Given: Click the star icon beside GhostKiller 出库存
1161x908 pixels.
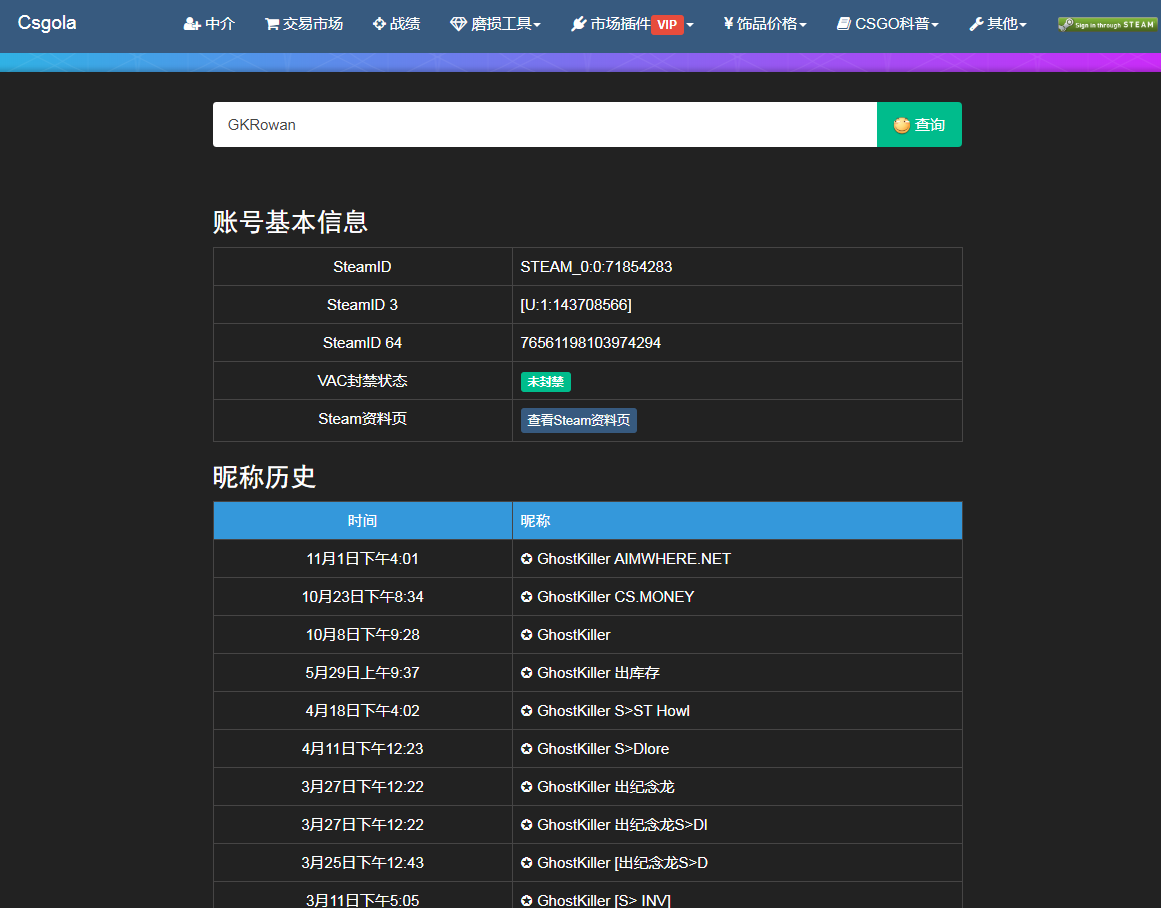Looking at the screenshot, I should pyautogui.click(x=526, y=673).
